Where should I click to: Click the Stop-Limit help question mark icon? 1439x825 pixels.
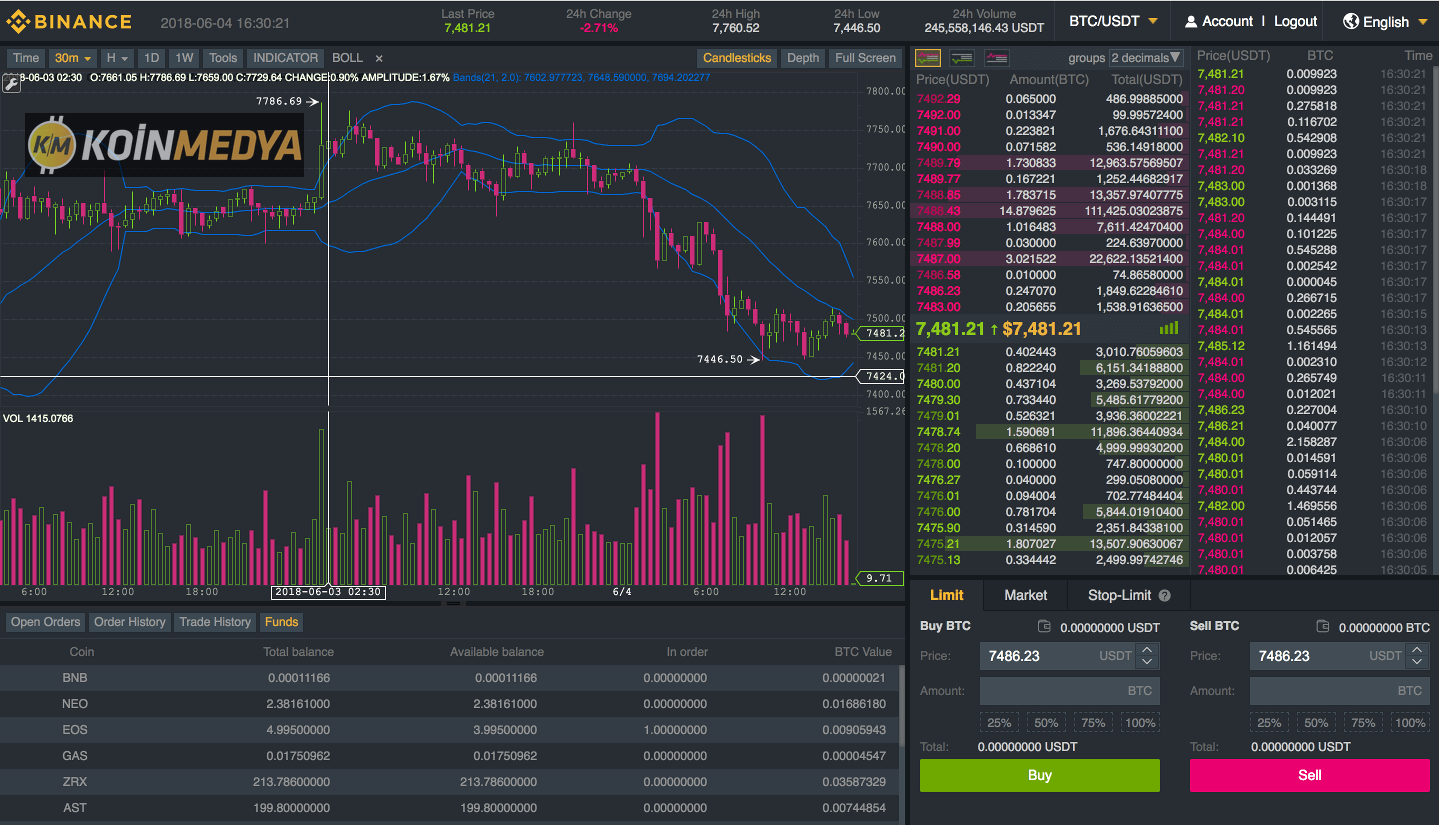point(1164,596)
